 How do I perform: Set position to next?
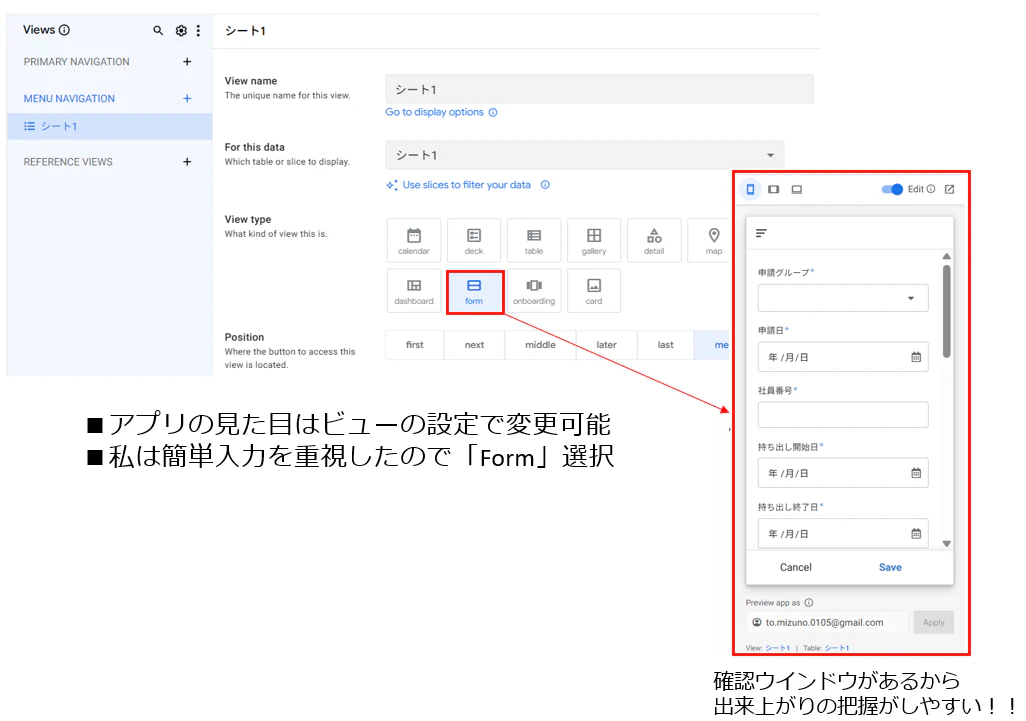pos(474,345)
